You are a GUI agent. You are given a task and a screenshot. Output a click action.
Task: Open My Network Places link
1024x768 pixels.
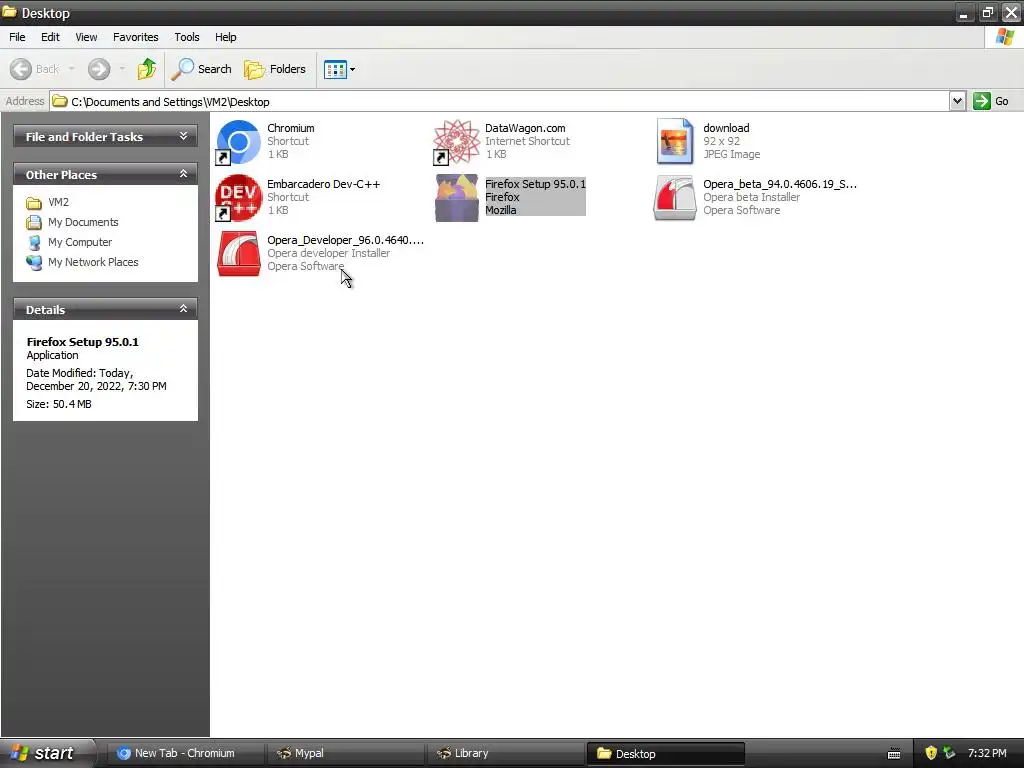pyautogui.click(x=93, y=262)
